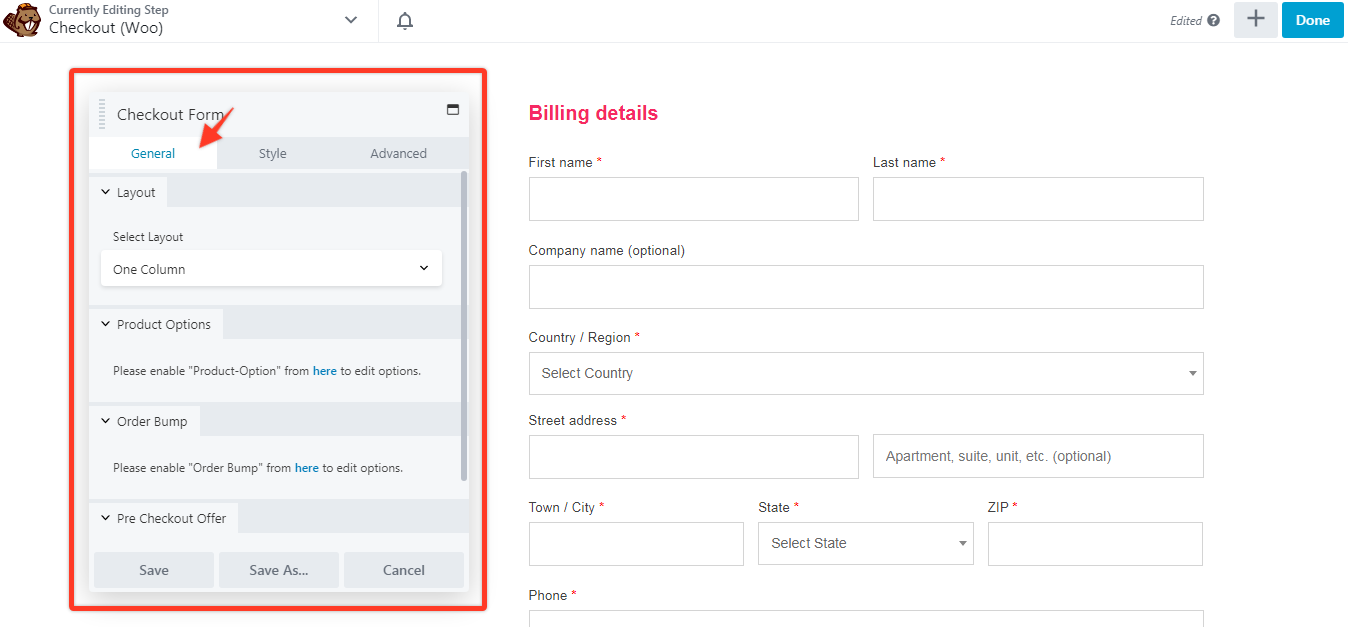Screen dimensions: 1348x627
Task: Open the Select State dropdown
Action: pos(865,543)
